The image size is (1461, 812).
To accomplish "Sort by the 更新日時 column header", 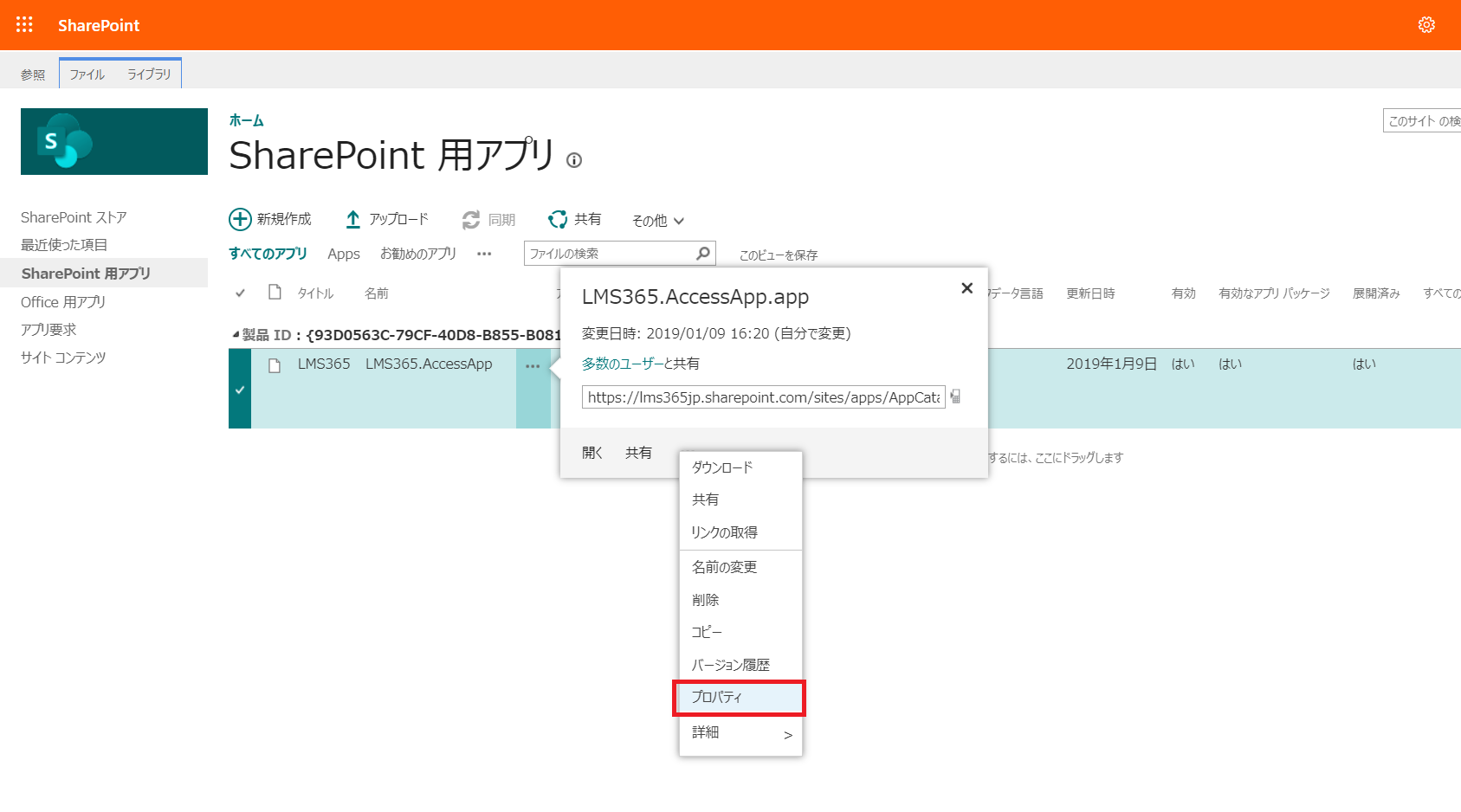I will [x=1090, y=293].
